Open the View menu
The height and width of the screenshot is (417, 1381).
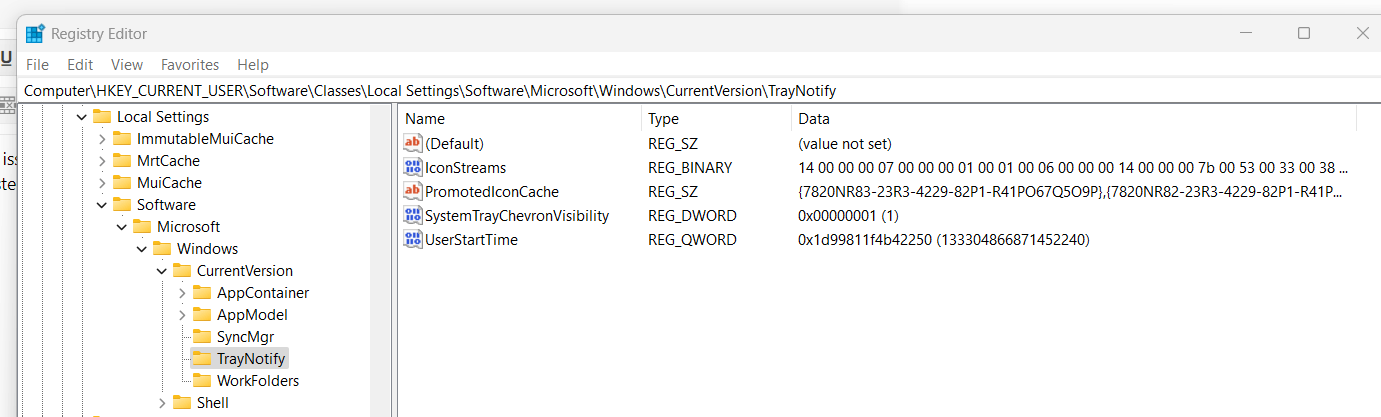point(127,65)
